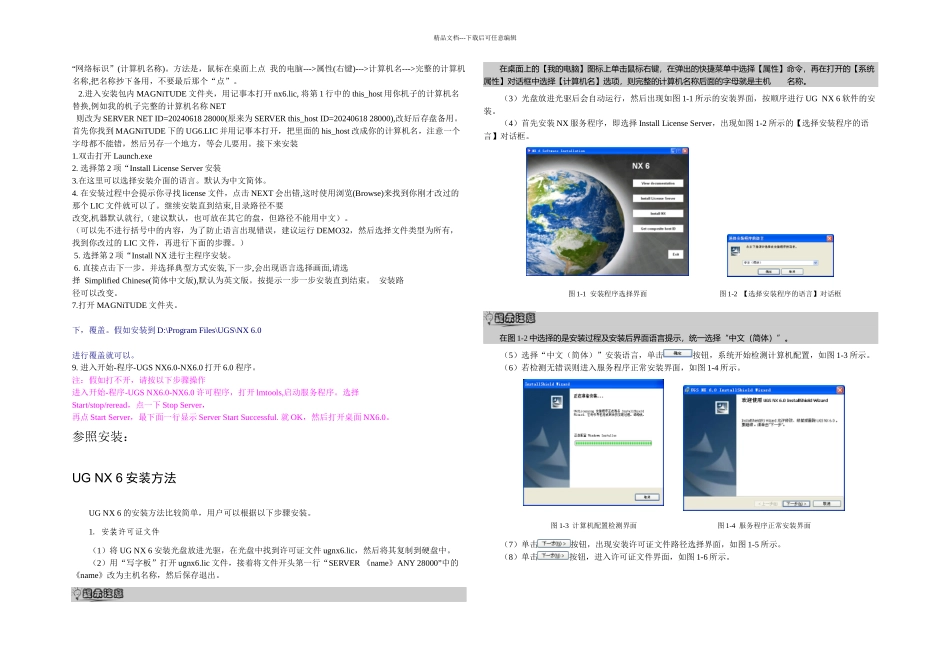The width and height of the screenshot is (950, 672).
Task: Click the Exit button in the NX 6 installer image
Action: (676, 254)
